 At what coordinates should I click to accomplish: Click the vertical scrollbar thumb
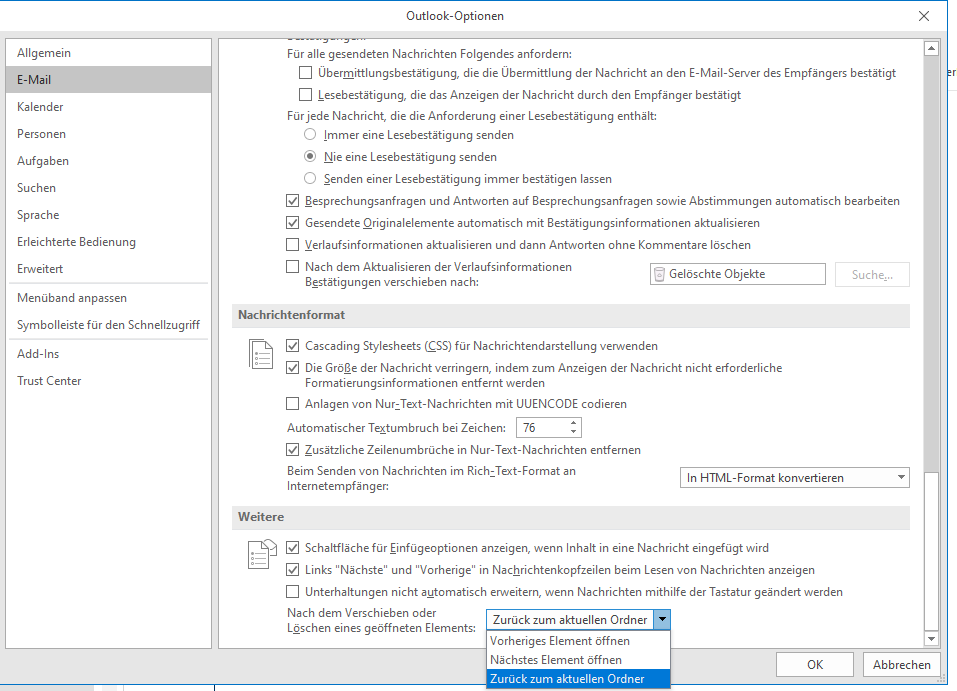[x=931, y=551]
